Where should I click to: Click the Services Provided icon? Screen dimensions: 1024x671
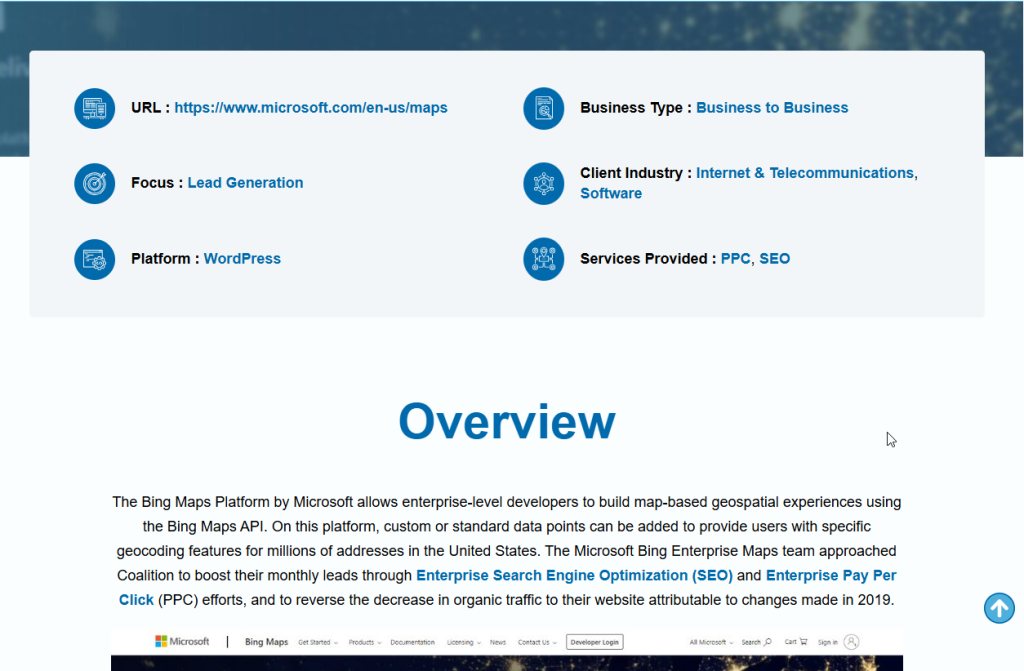[x=543, y=259]
